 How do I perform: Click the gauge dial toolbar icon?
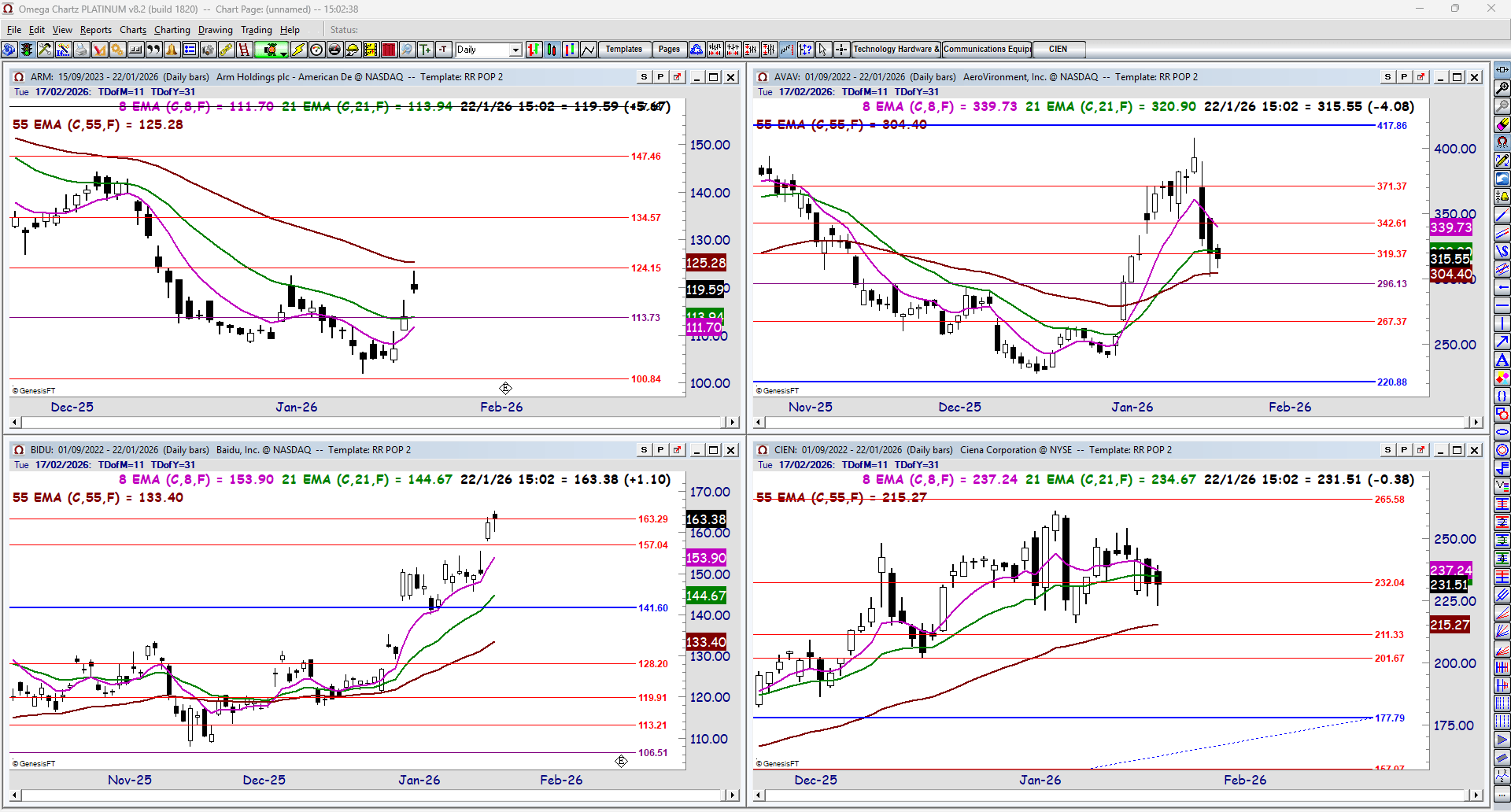316,50
